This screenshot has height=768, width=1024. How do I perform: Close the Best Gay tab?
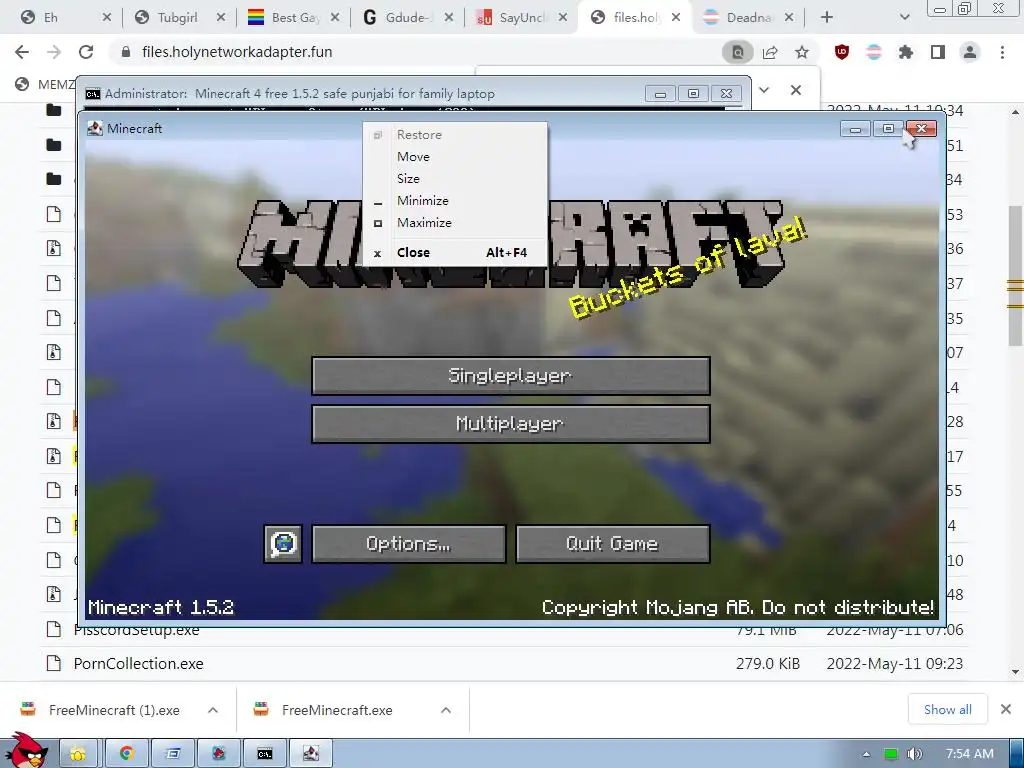tap(335, 18)
